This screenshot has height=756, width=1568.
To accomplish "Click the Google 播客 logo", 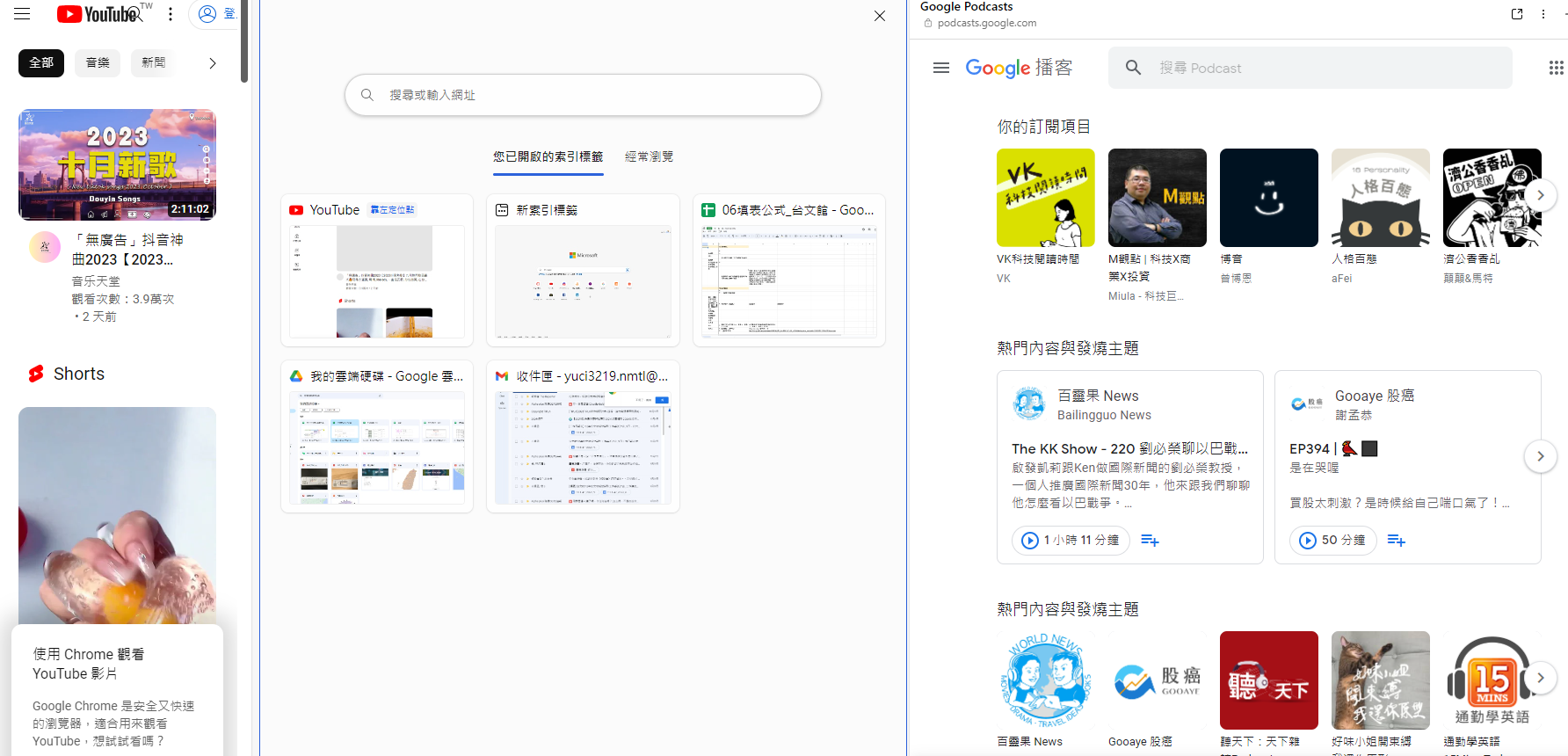I will point(1019,68).
